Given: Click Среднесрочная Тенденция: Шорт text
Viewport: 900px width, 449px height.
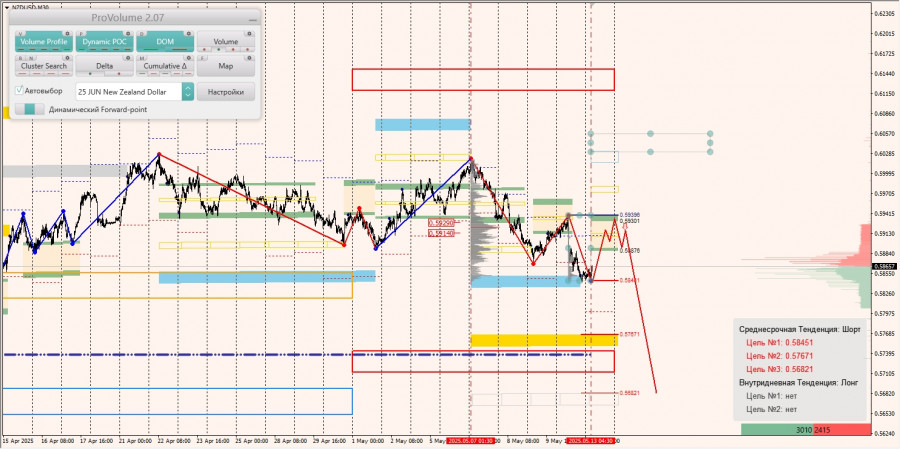Looking at the screenshot, I should click(800, 330).
